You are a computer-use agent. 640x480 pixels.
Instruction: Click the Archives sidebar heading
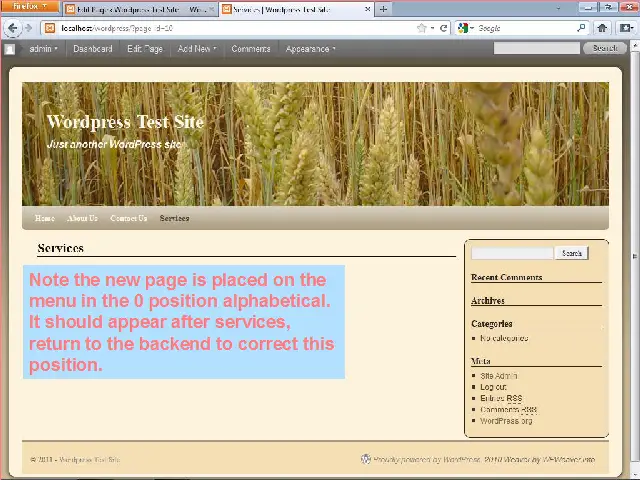488,300
